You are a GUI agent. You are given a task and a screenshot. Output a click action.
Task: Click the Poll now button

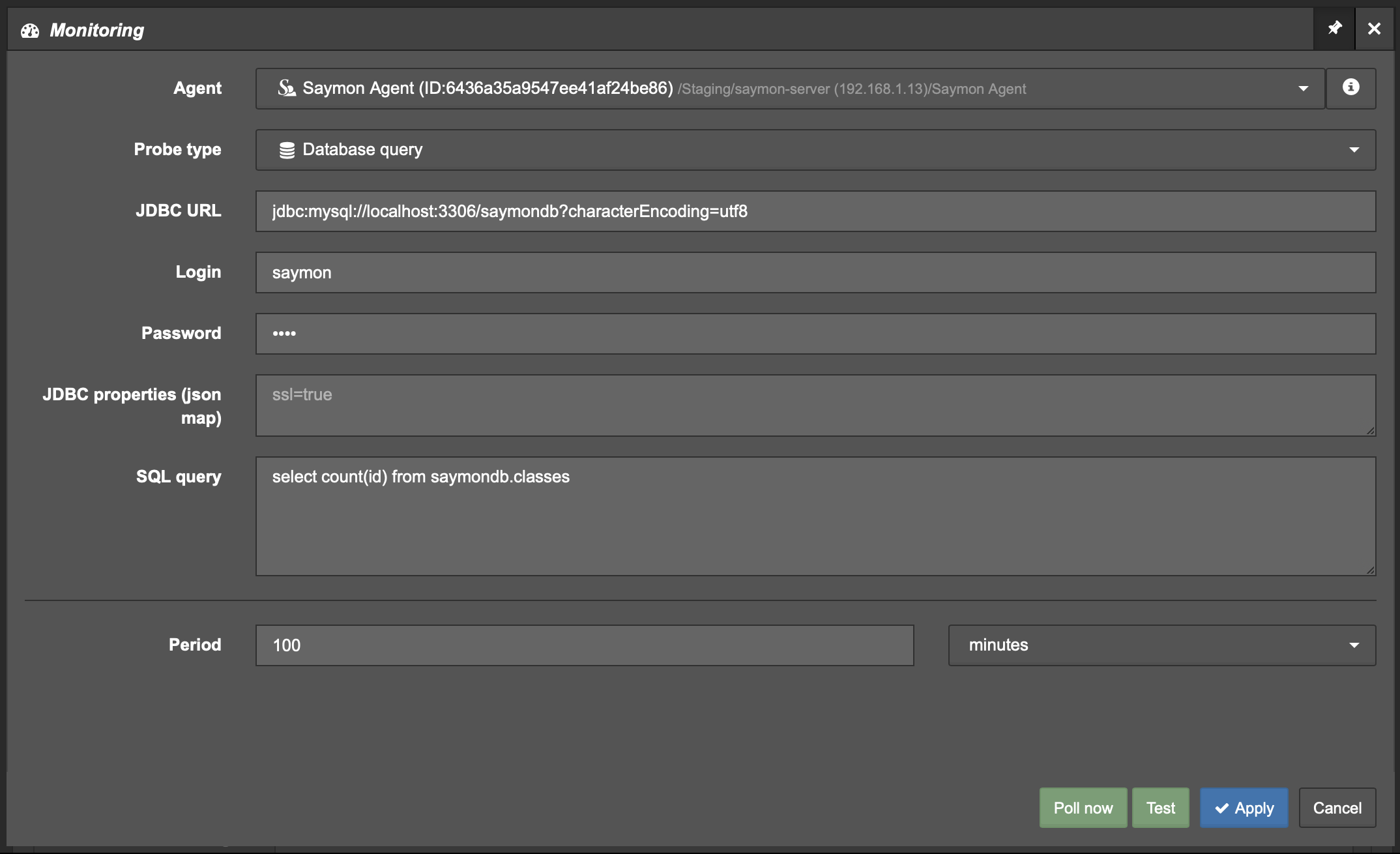[1083, 808]
